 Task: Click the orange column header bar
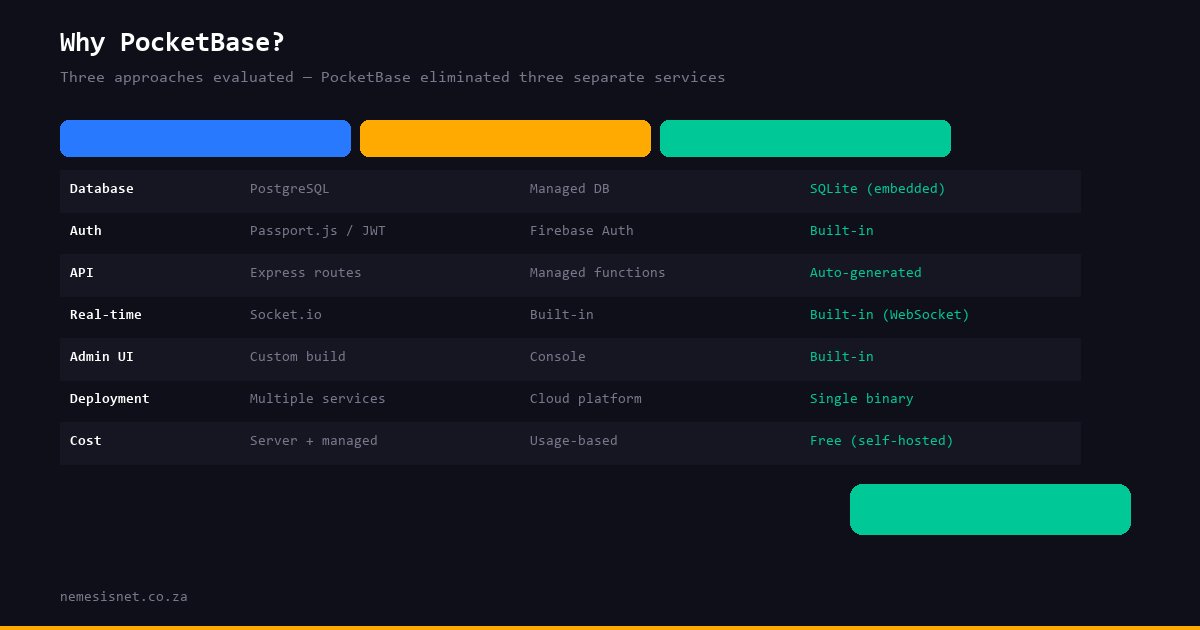(505, 138)
